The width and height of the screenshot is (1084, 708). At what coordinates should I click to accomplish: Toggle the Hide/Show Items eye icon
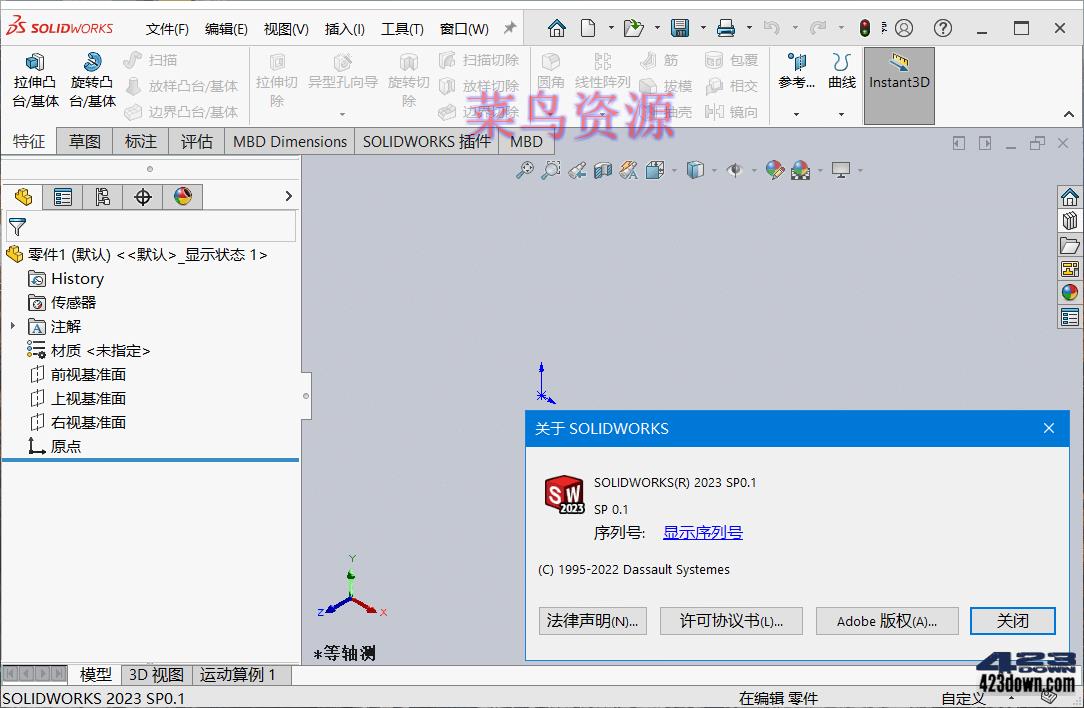pyautogui.click(x=737, y=170)
